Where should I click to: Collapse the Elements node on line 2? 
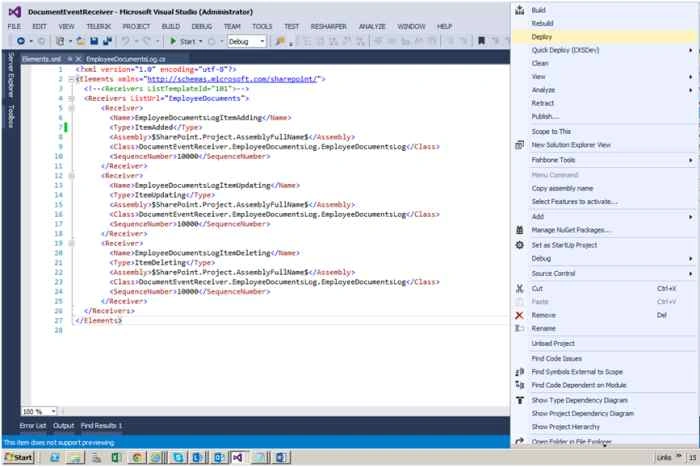click(71, 79)
